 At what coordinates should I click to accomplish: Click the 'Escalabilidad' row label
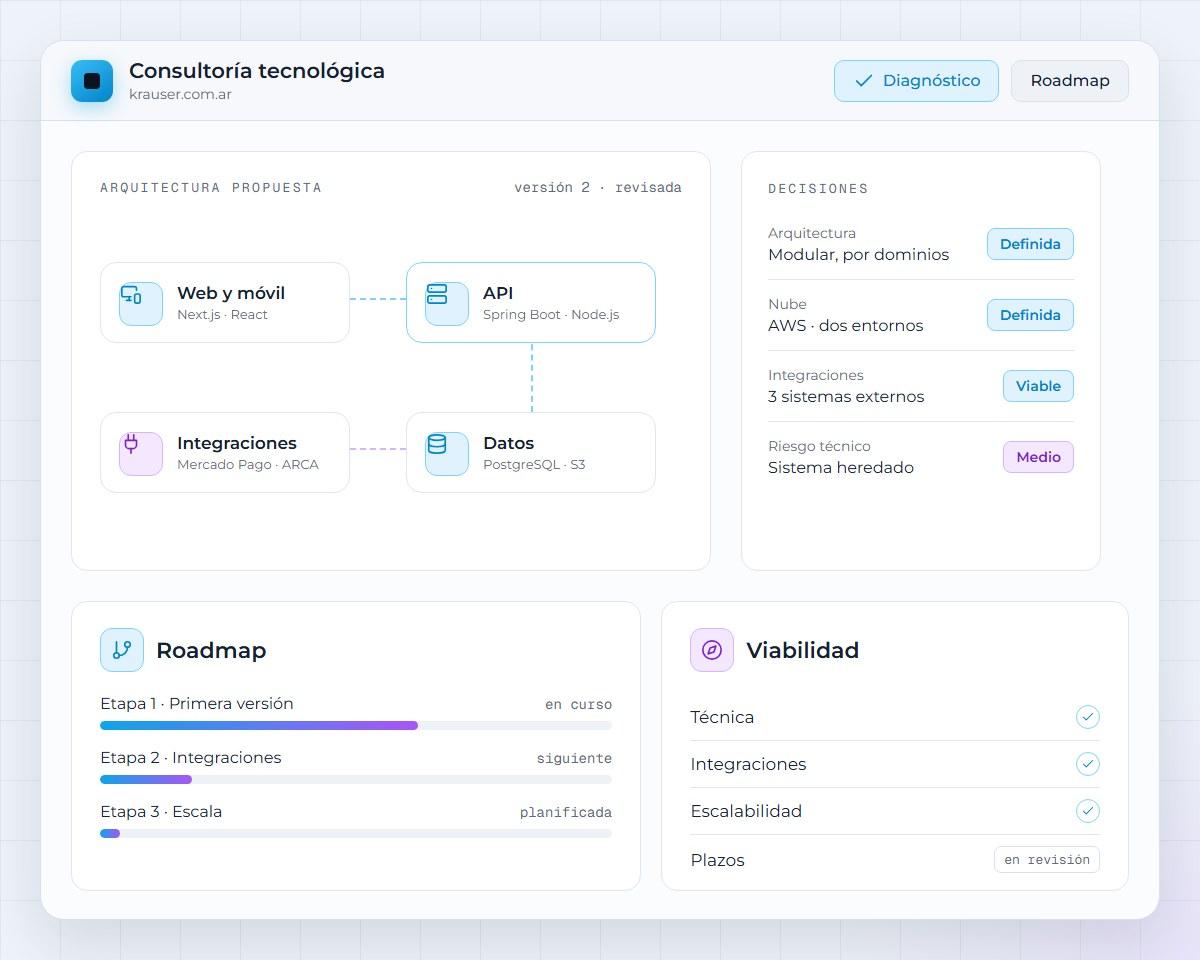pyautogui.click(x=746, y=811)
